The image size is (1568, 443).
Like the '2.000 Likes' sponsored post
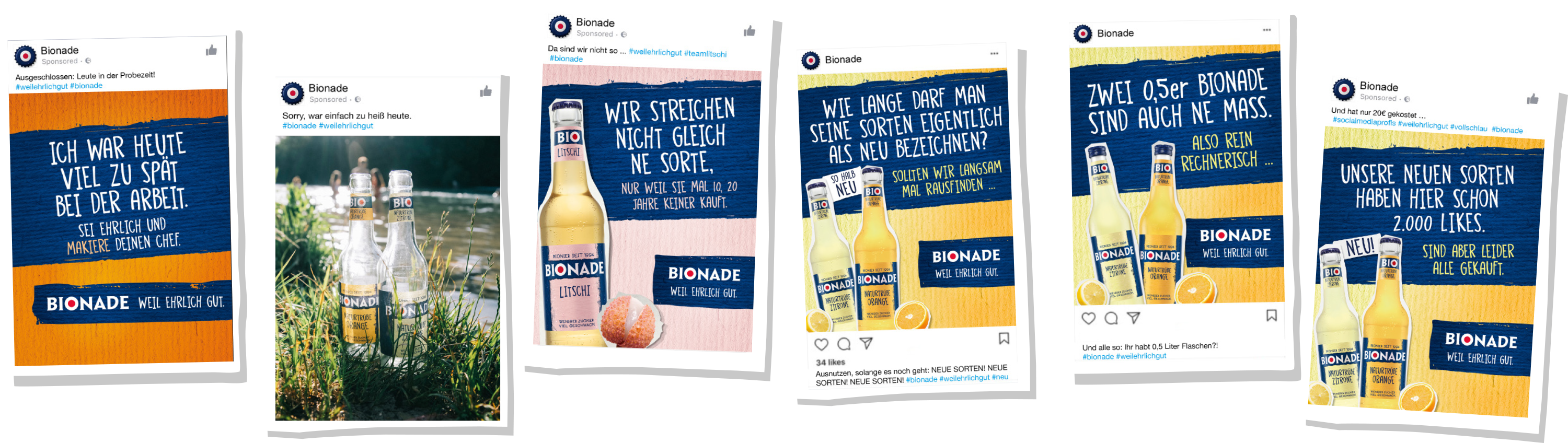(1532, 99)
